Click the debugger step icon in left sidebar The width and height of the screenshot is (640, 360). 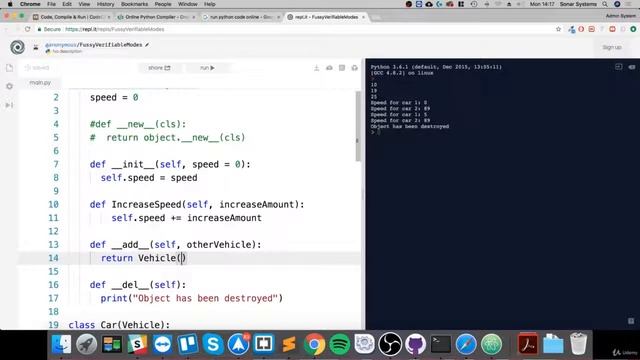coord(9,105)
